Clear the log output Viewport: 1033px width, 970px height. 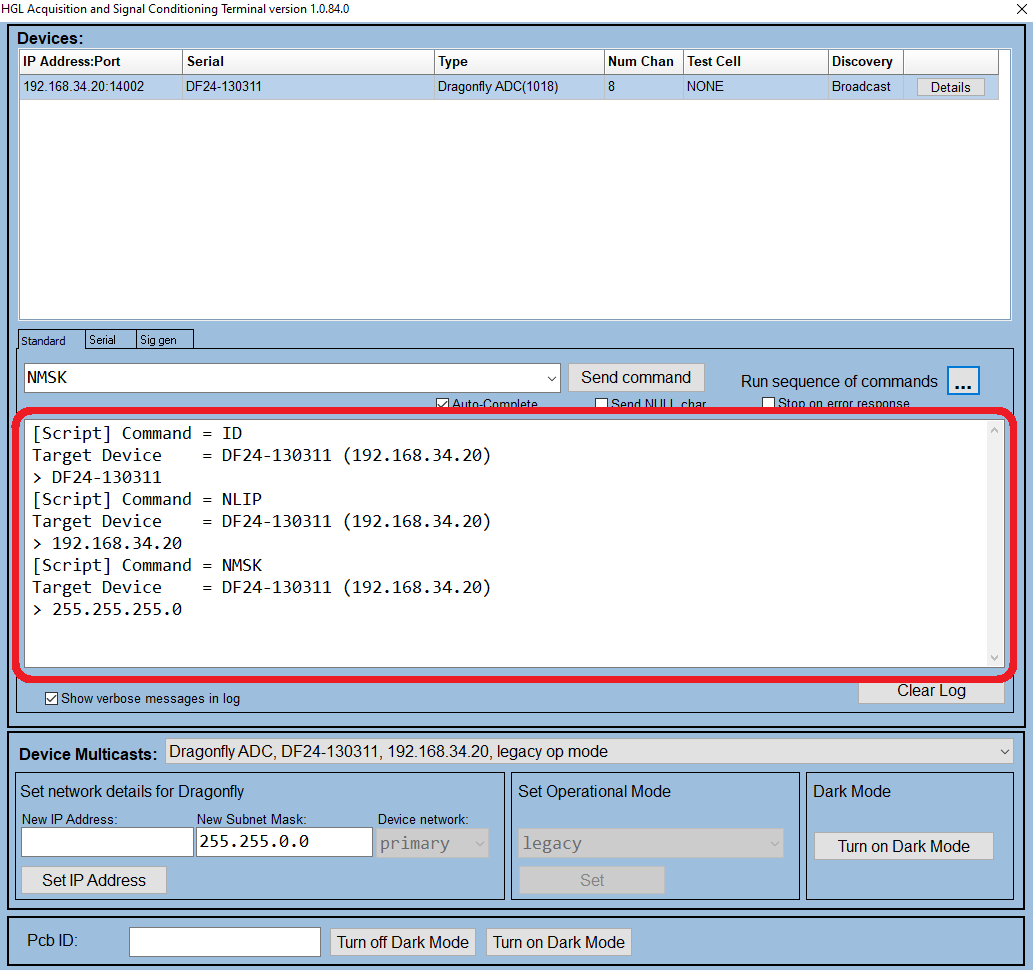coord(931,691)
